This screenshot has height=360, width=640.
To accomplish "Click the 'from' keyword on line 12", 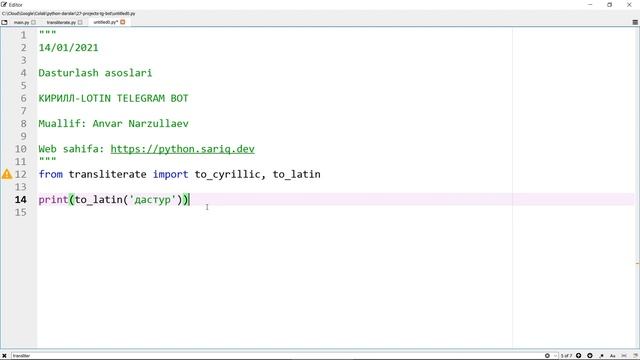I will tap(51, 174).
